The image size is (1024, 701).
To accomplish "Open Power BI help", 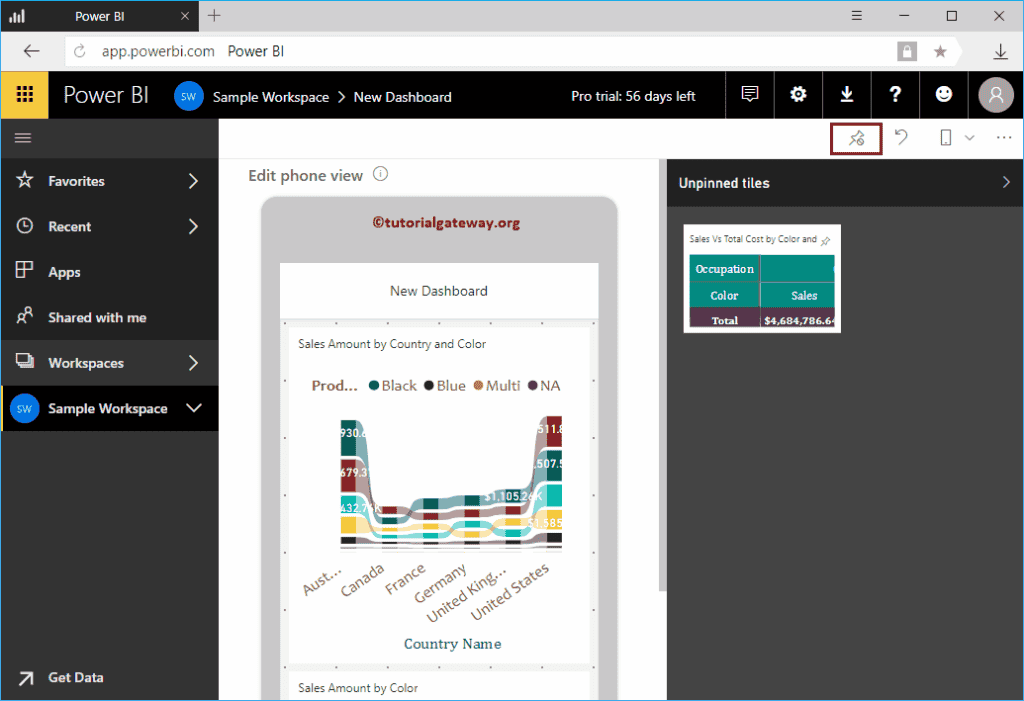I will (x=894, y=94).
